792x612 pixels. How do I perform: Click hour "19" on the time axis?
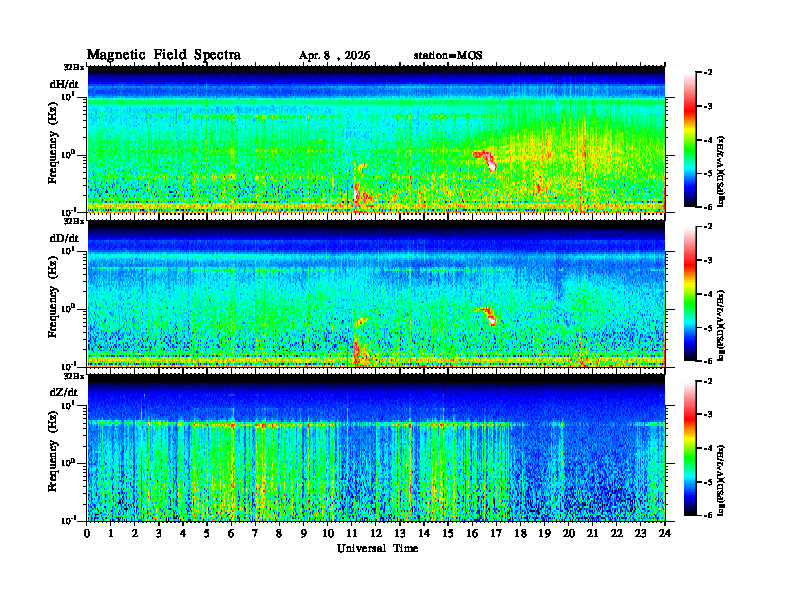[x=544, y=534]
